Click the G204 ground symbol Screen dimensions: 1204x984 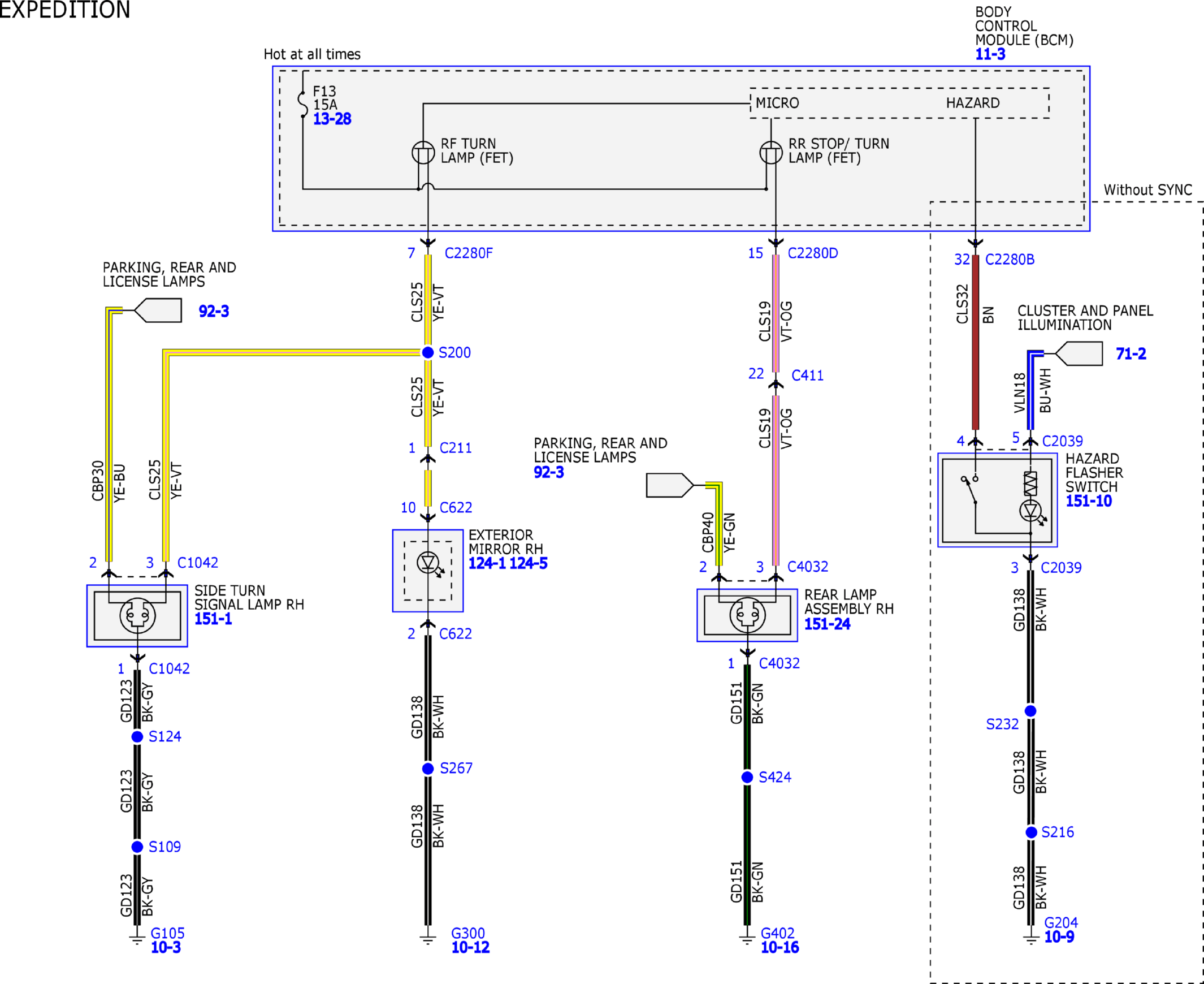1030,938
